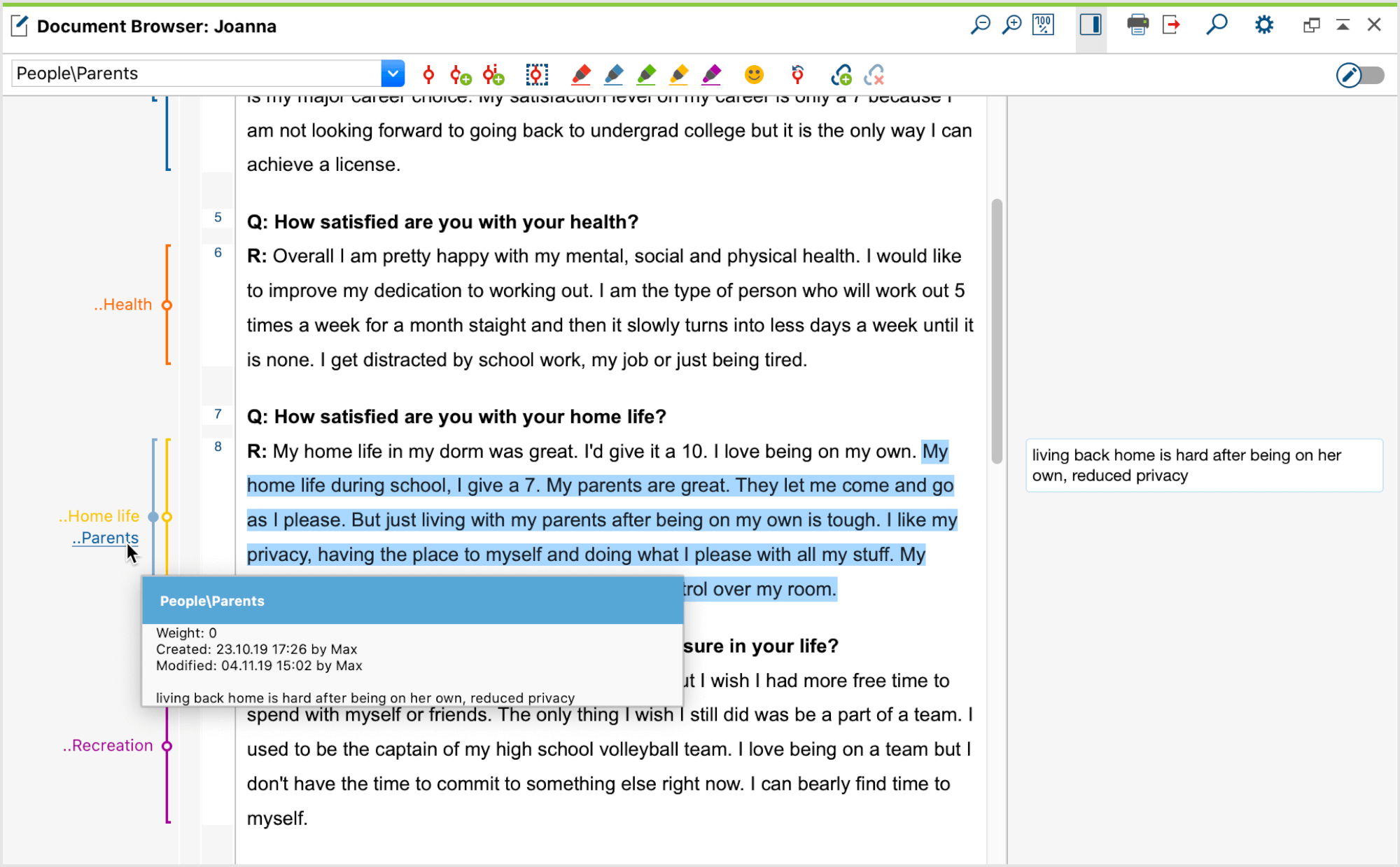Screen dimensions: 1400x867
Task: Code with an emoticon smiley
Action: pos(754,74)
